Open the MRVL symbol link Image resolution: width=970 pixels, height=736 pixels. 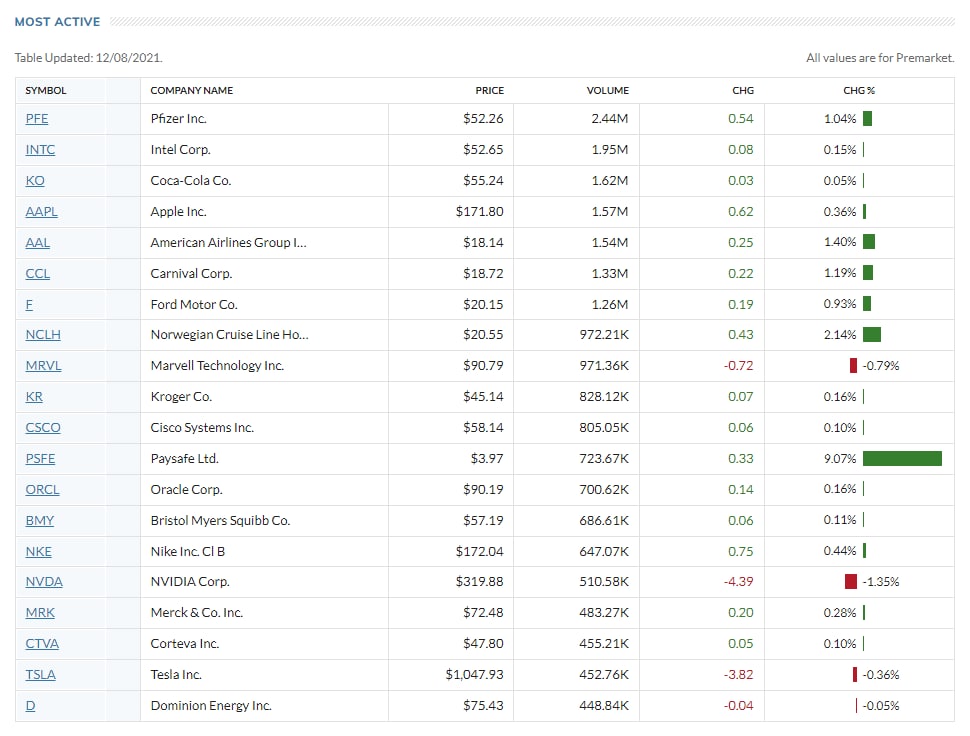tap(43, 366)
